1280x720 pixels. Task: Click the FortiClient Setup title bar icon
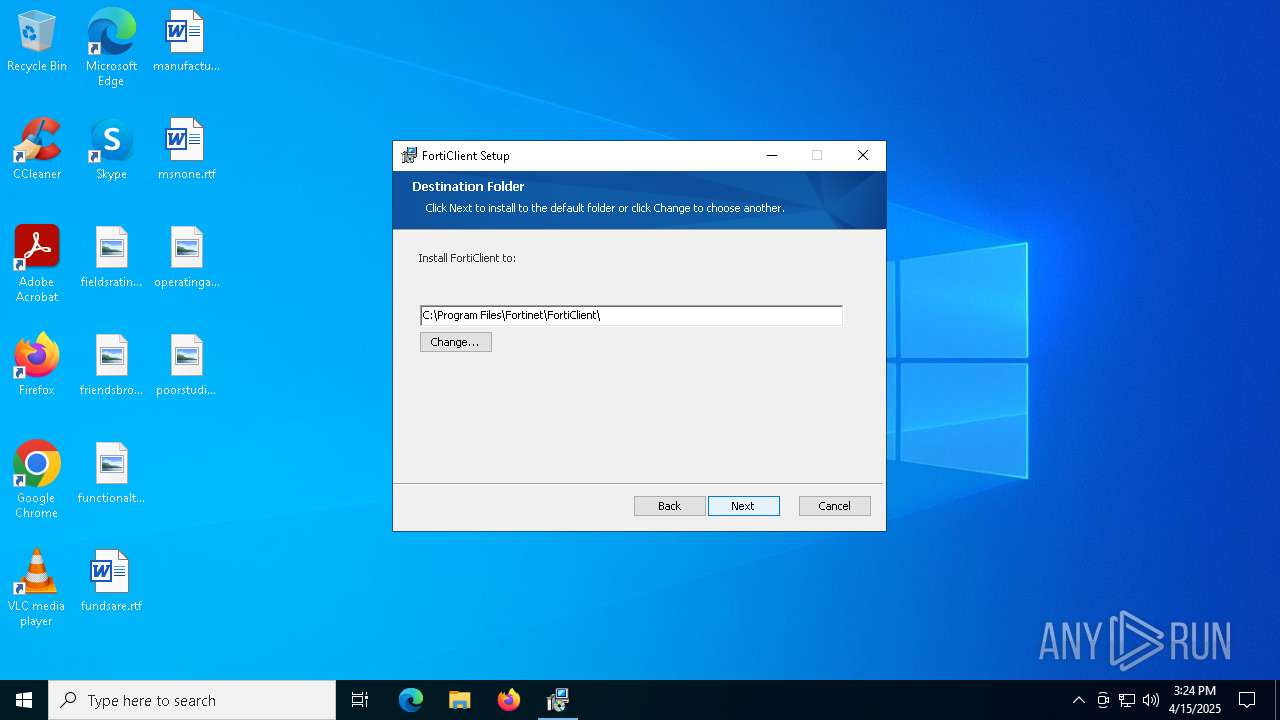point(409,156)
